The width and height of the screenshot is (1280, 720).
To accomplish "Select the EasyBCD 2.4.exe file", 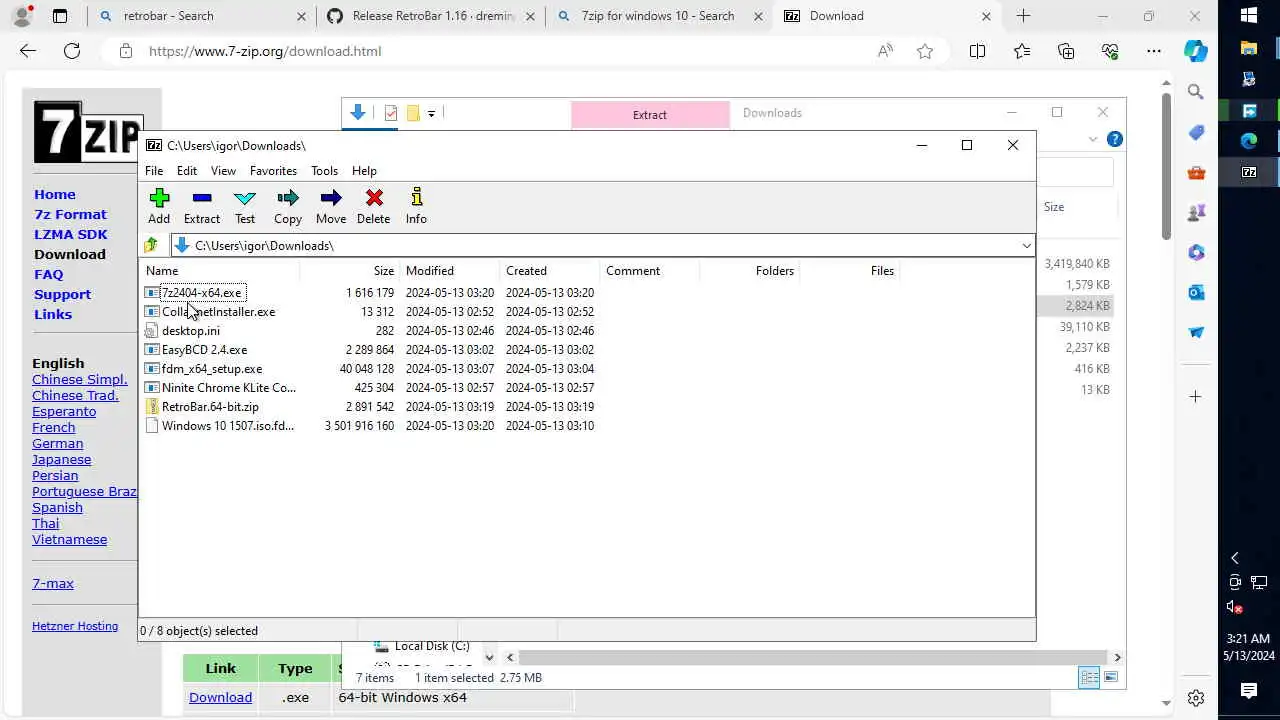I will (x=204, y=350).
